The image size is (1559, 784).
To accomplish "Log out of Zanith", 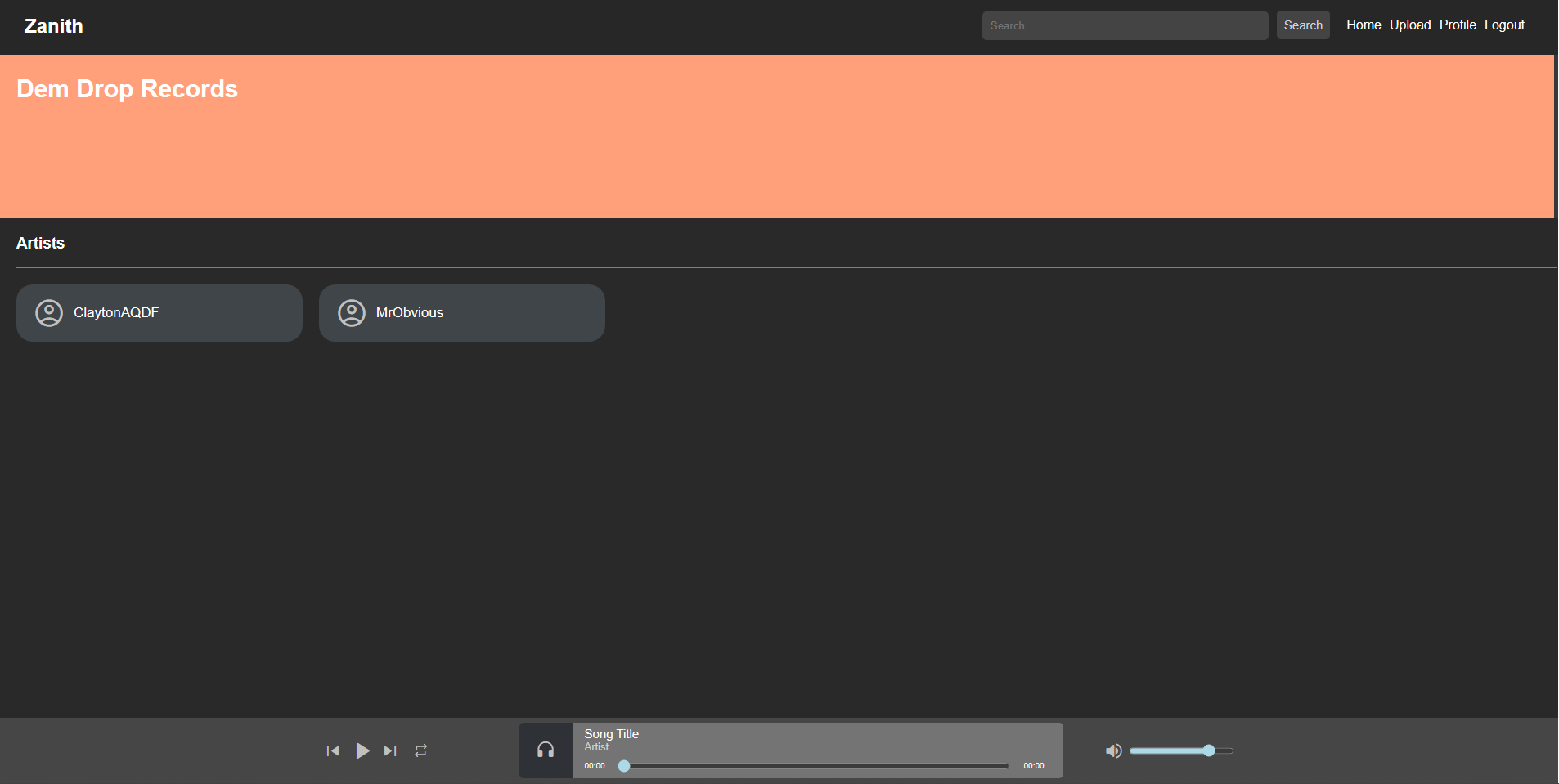I will 1504,25.
